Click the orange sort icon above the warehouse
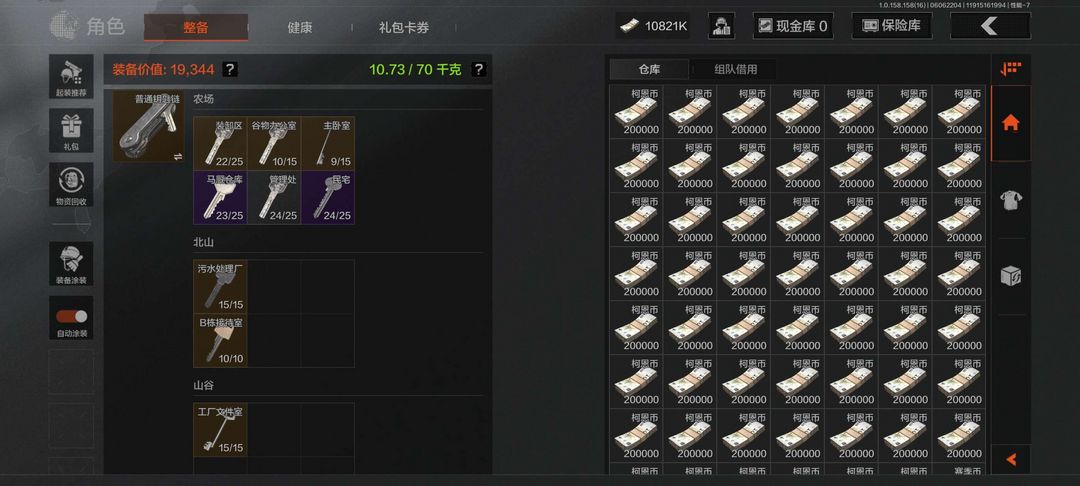This screenshot has height=486, width=1080. (x=1010, y=69)
